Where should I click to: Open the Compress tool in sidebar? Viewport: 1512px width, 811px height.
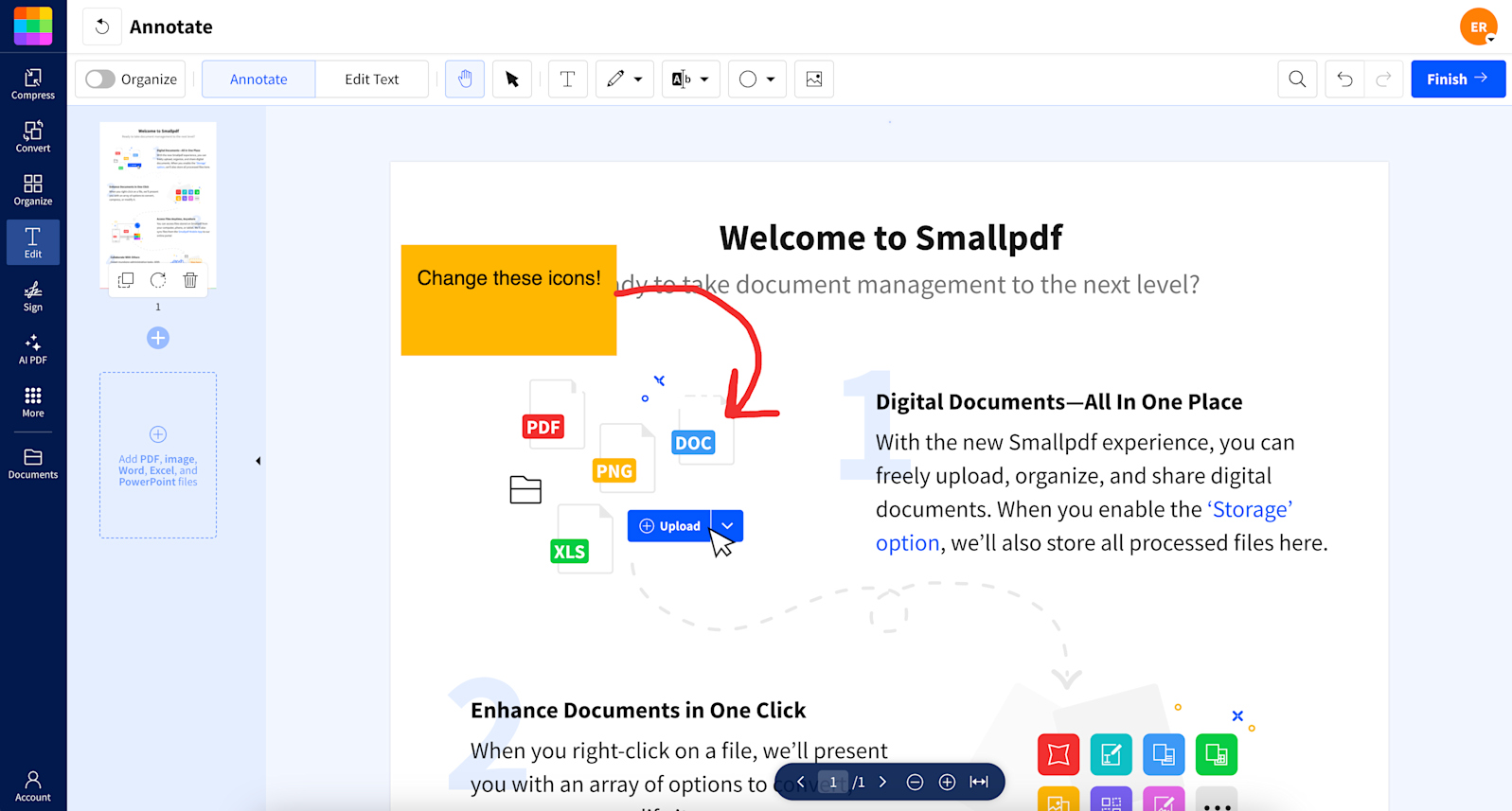pyautogui.click(x=33, y=83)
